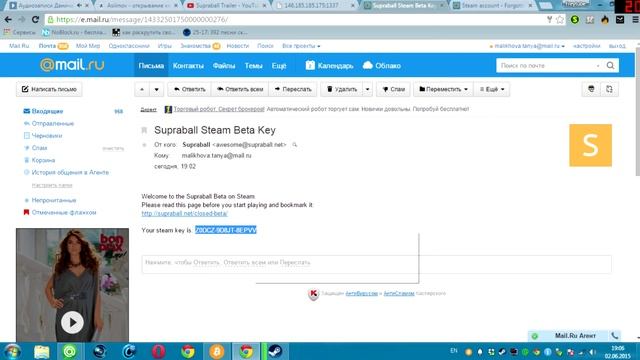Go to previous message arrow
The width and height of the screenshot is (640, 360).
coord(142,89)
